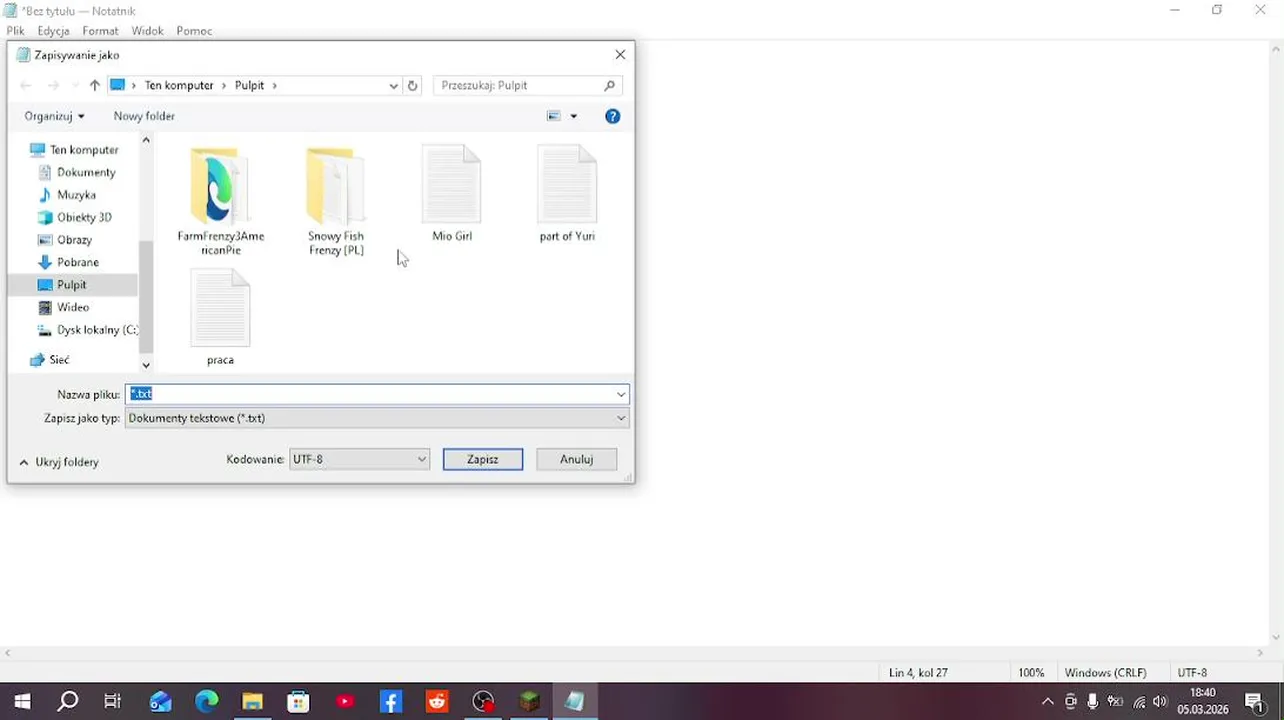1284x720 pixels.
Task: Open taskbar search magnifier
Action: tap(68, 702)
